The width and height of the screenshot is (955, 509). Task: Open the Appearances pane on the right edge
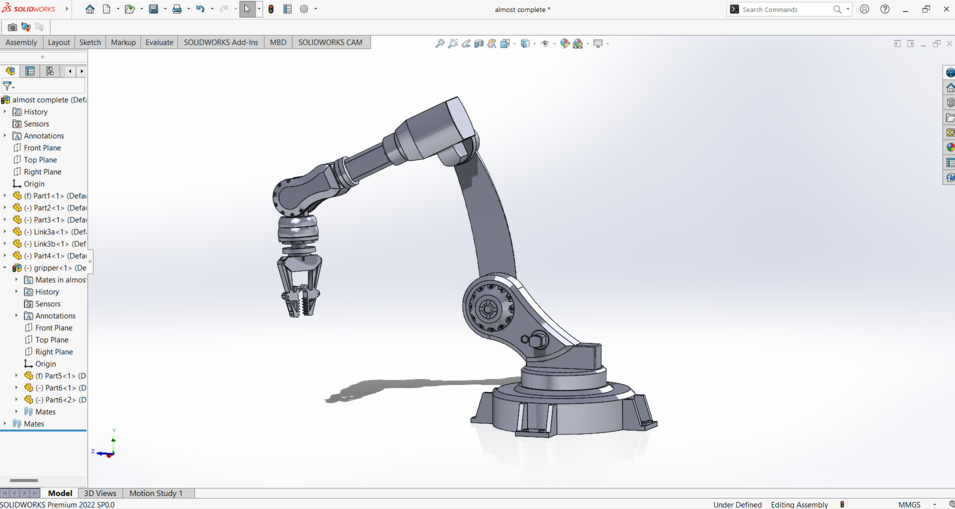click(x=949, y=147)
